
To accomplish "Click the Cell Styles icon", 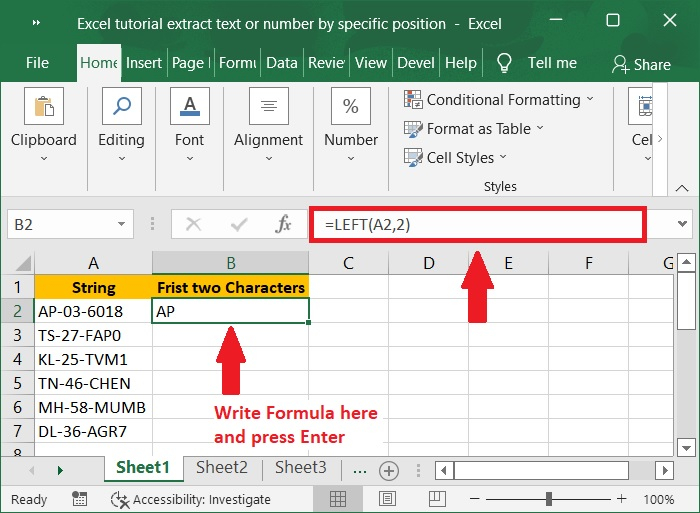I will 412,158.
